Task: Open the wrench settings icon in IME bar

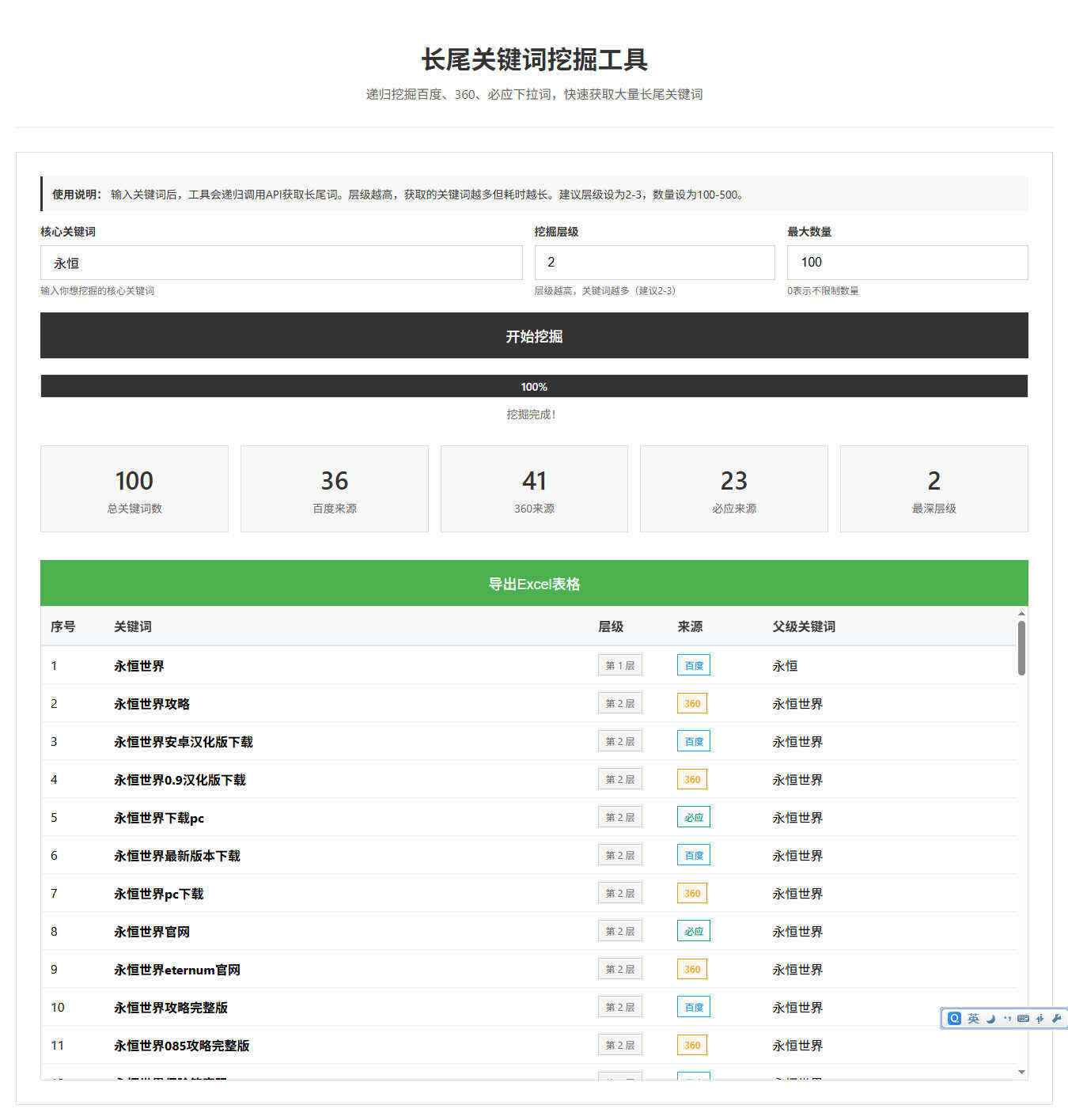Action: click(1056, 1019)
